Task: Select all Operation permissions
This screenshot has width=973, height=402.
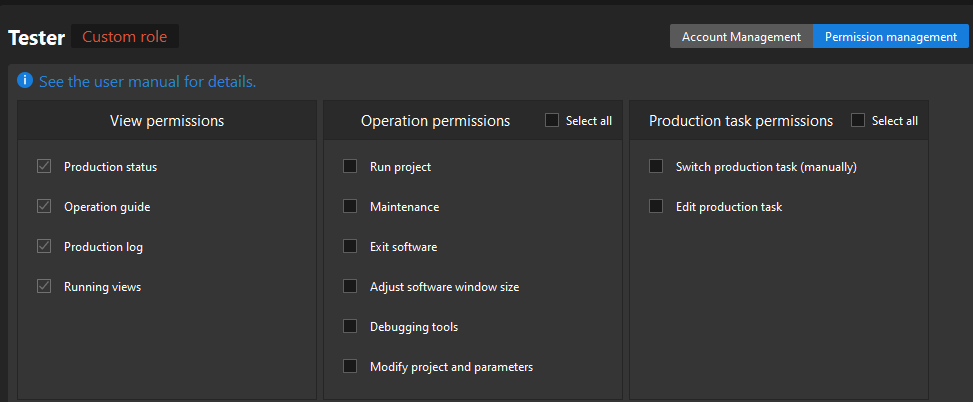Action: pos(552,121)
